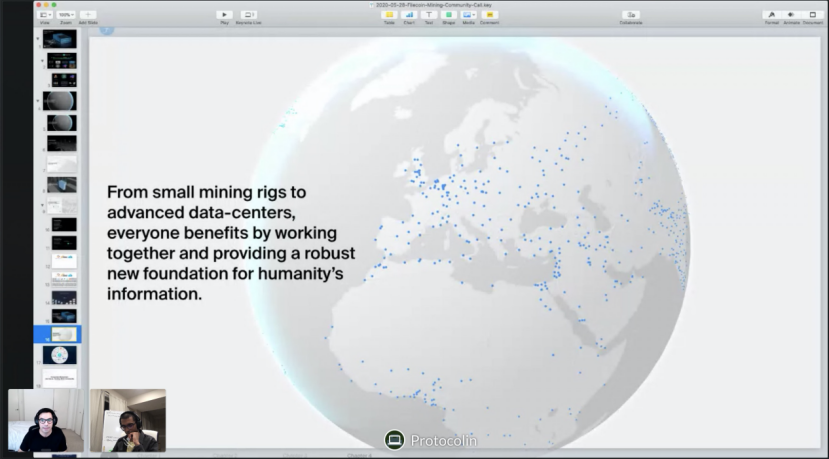Select slide 15 thumbnail in navigator
The width and height of the screenshot is (829, 459).
point(64,316)
